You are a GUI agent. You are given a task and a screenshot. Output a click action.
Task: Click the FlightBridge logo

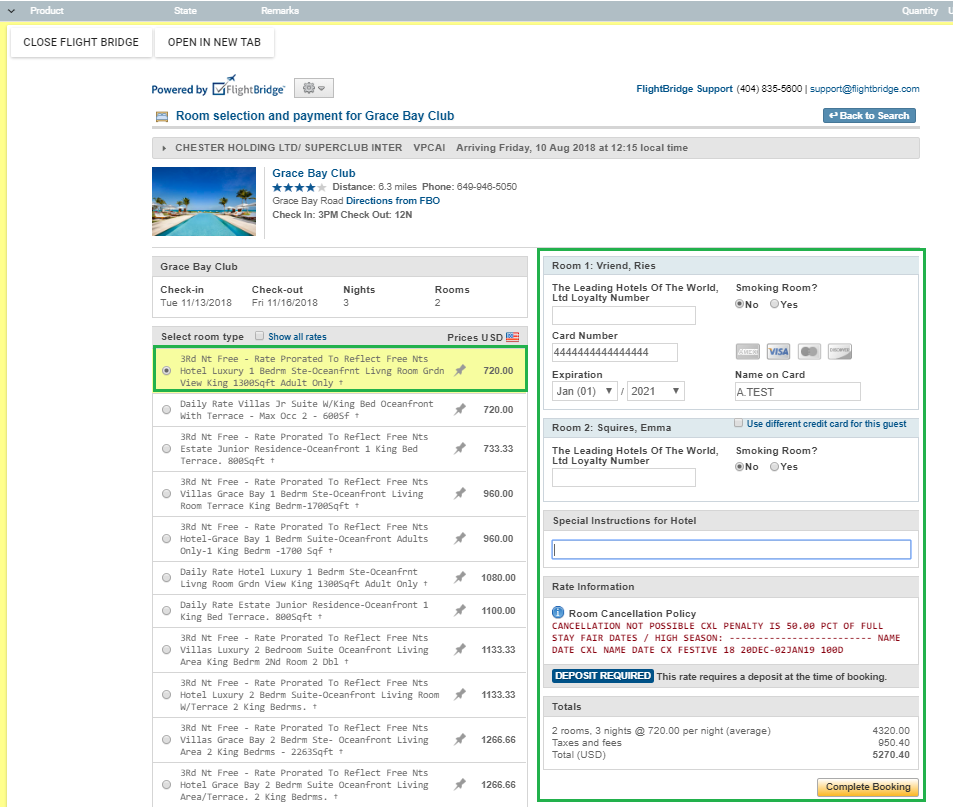click(x=249, y=86)
